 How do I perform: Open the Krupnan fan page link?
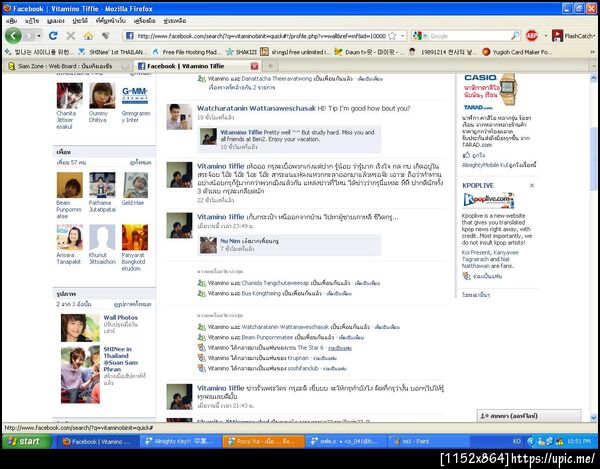[x=298, y=358]
